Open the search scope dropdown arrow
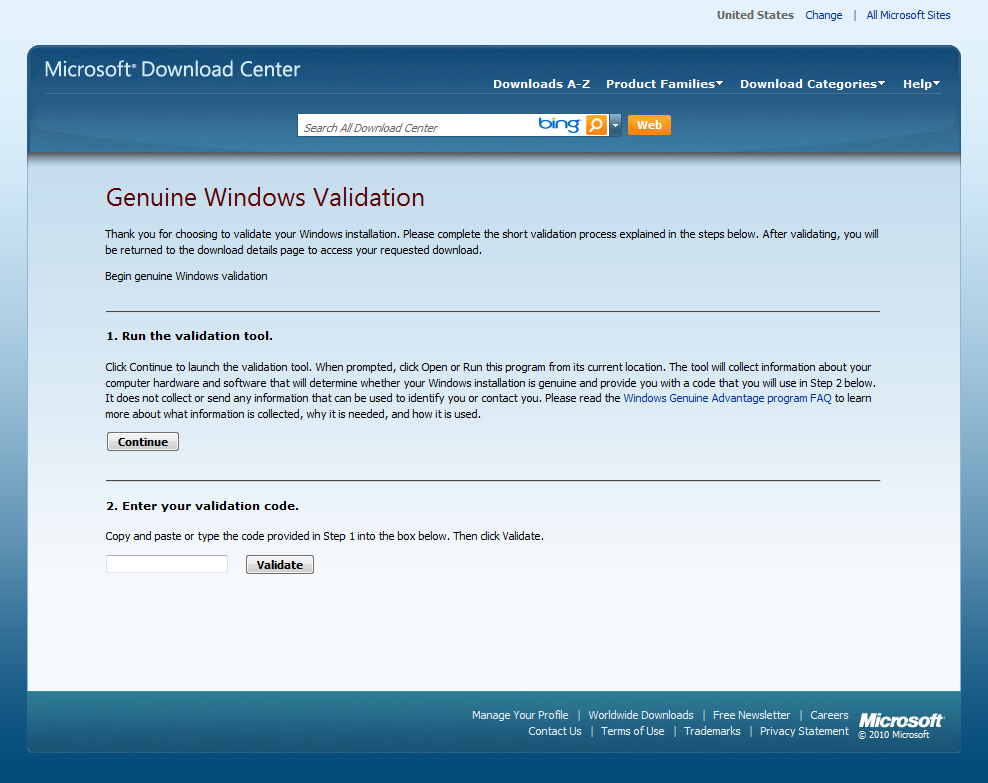The height and width of the screenshot is (783, 988). pos(616,125)
